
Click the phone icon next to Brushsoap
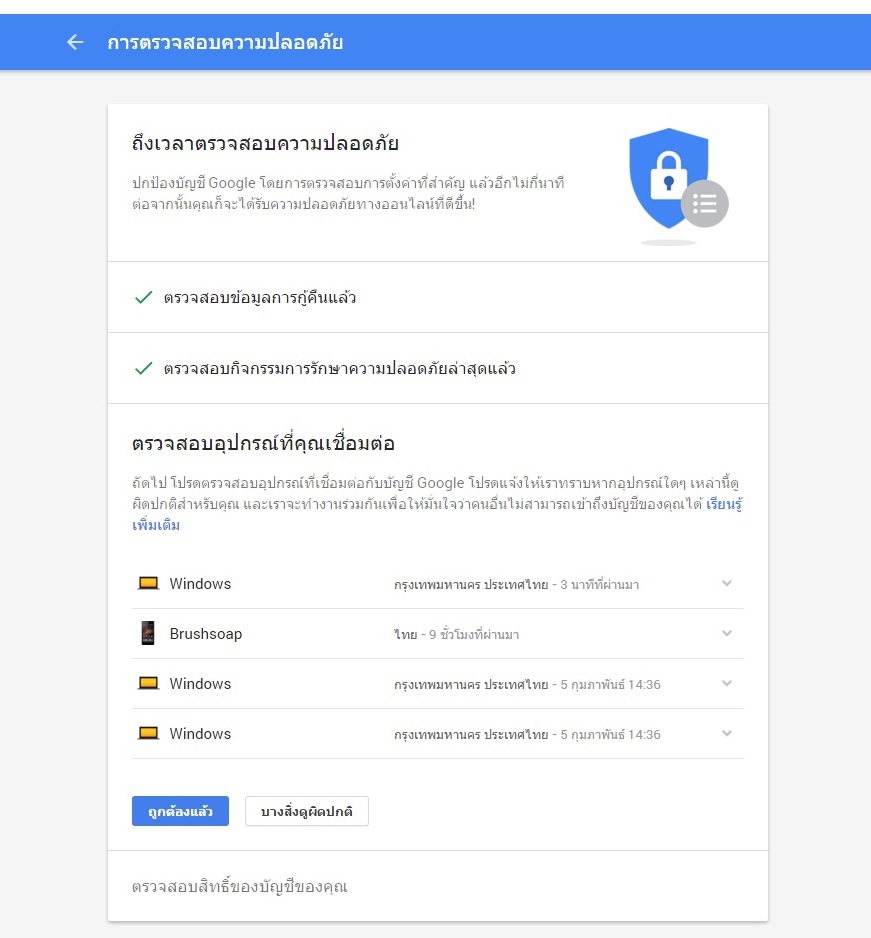tap(148, 633)
